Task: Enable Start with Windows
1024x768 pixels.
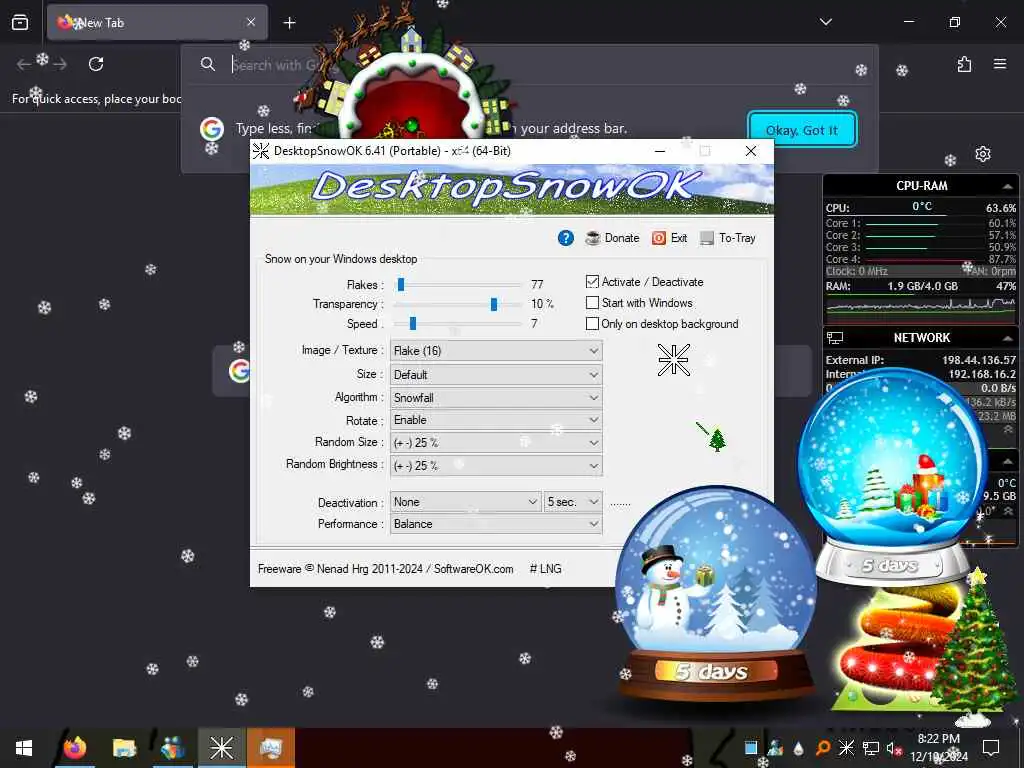Action: (x=592, y=303)
